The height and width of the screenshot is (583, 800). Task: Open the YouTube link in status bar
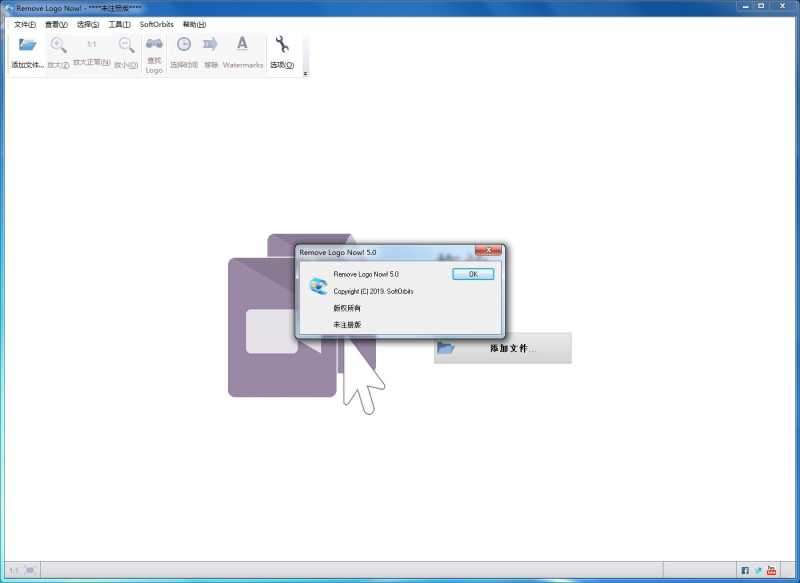[771, 570]
